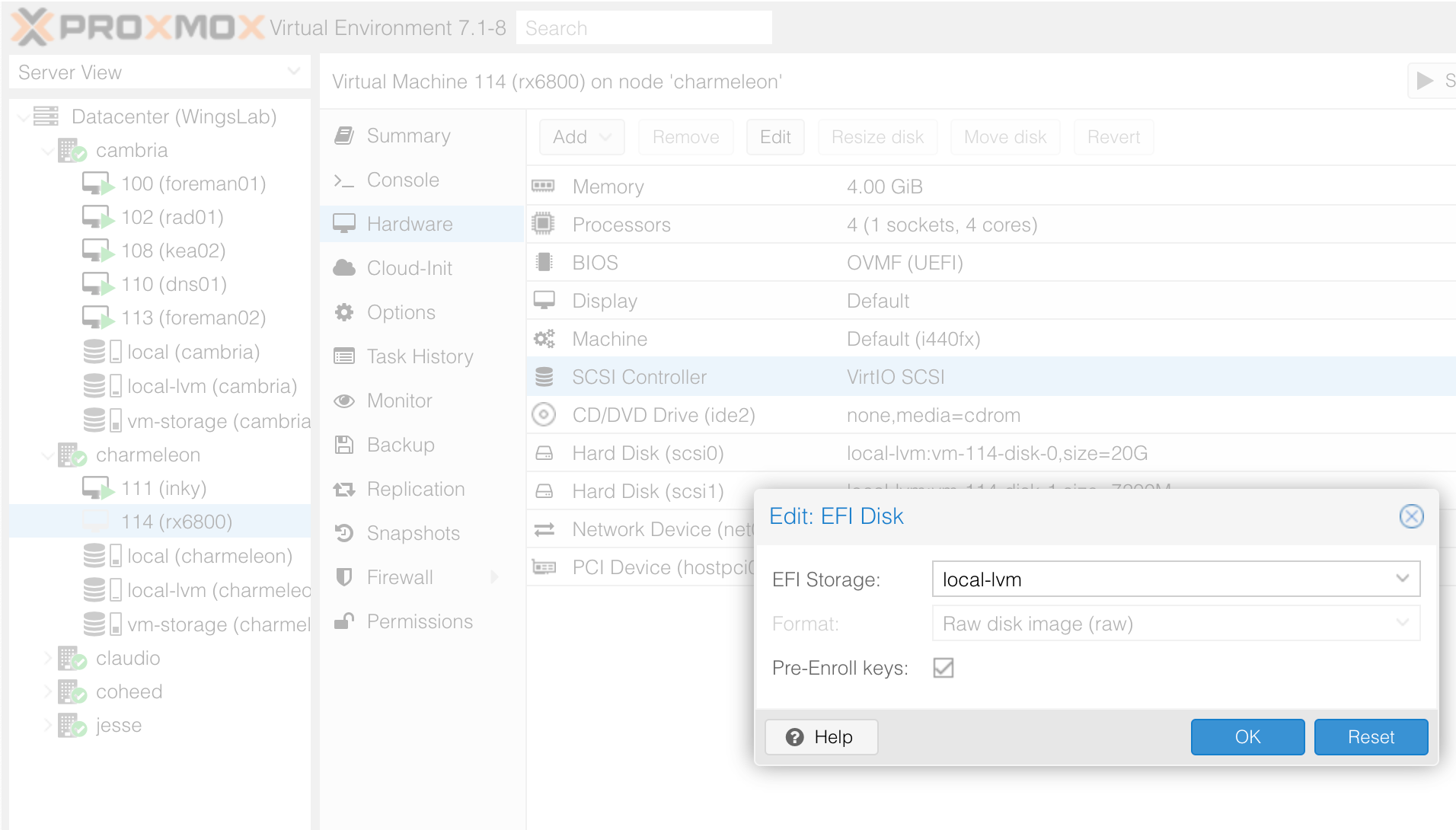Click the CD/DVD Drive disc icon
This screenshot has width=1456, height=830.
(x=544, y=414)
